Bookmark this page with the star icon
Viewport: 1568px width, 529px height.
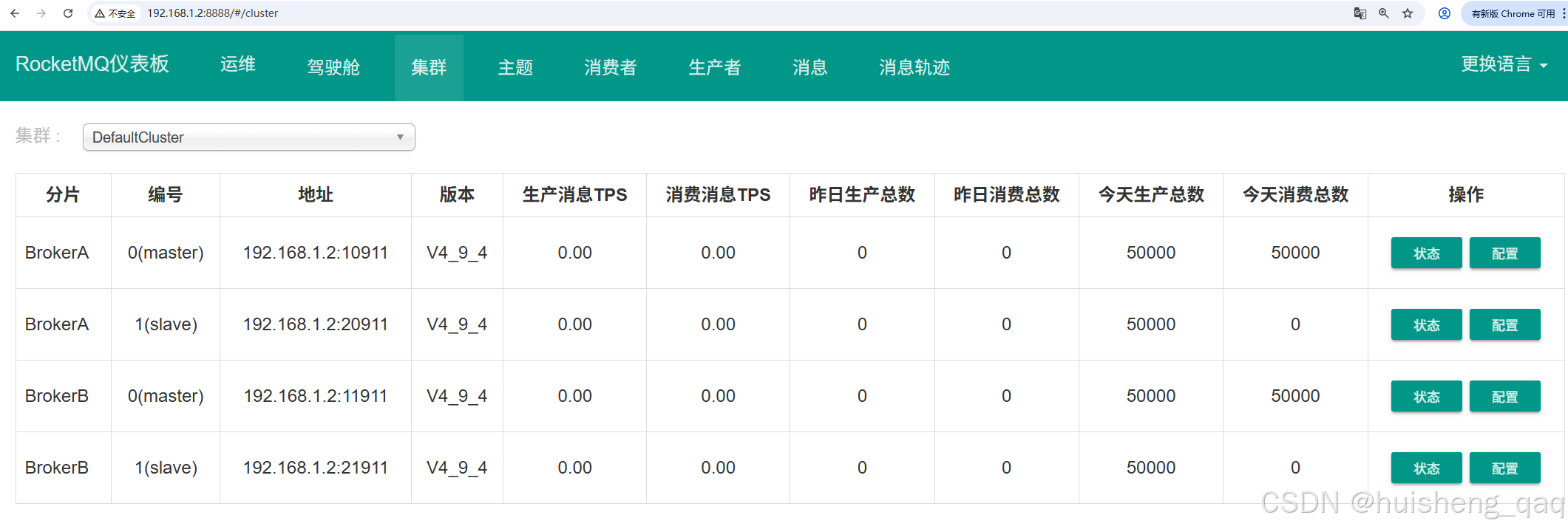coord(1408,13)
